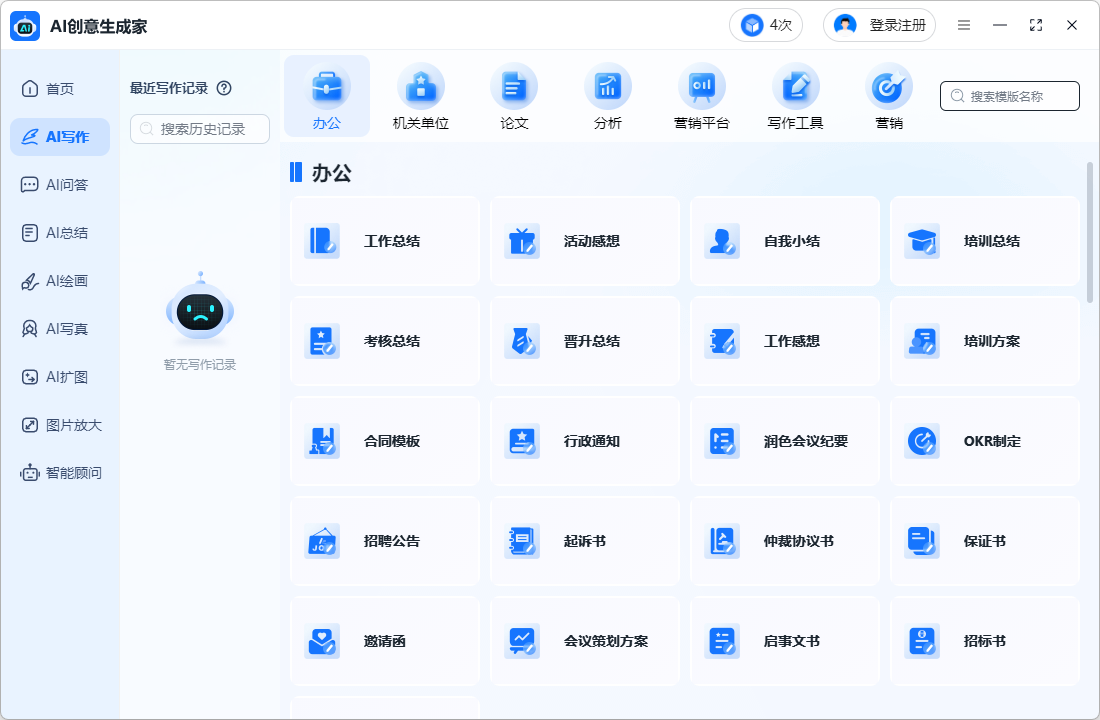Open the 工作总结 template card
1100x720 pixels.
(385, 241)
